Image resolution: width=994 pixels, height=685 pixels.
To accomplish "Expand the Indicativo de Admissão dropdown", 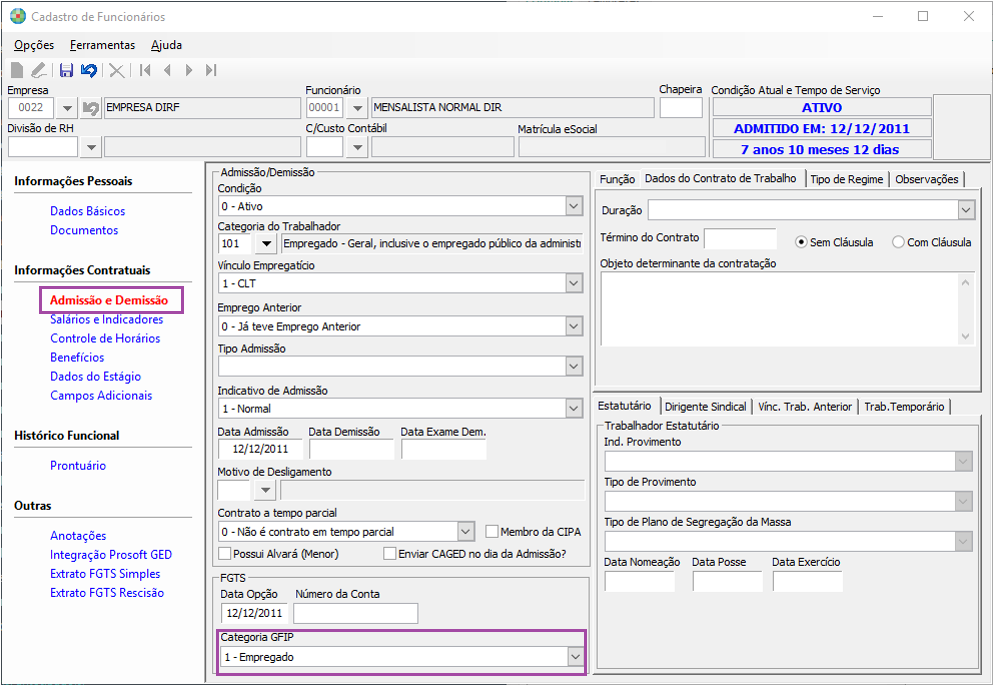I will [x=574, y=409].
